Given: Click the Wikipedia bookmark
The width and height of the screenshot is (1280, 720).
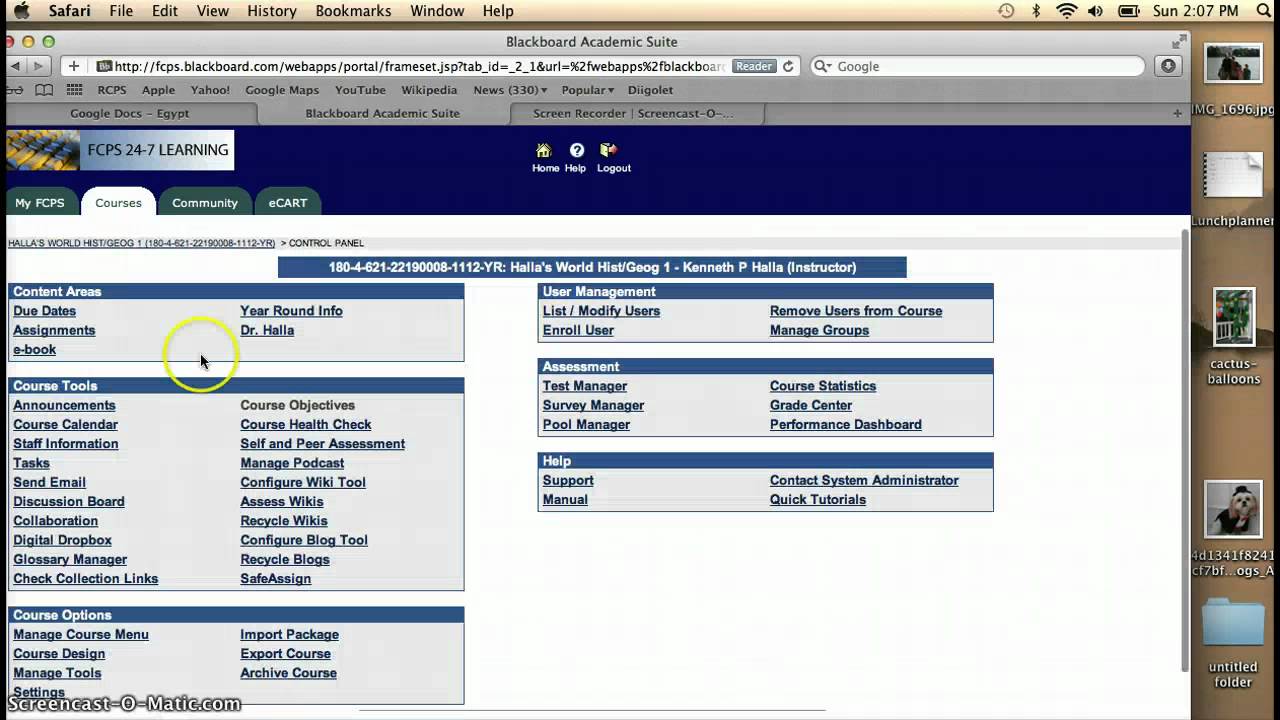Looking at the screenshot, I should (429, 90).
